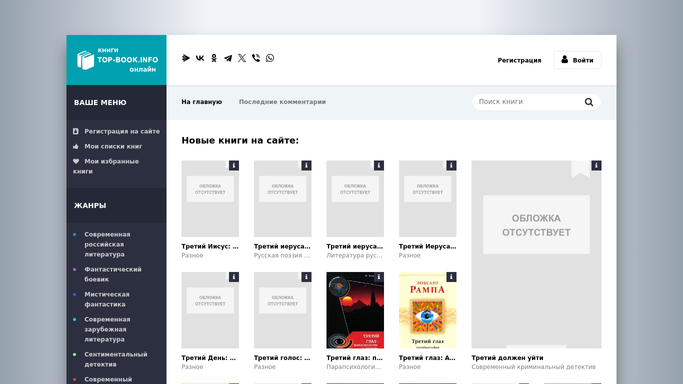Click the TOP-BOOK.INFO site logo
This screenshot has height=384, width=683.
117,60
